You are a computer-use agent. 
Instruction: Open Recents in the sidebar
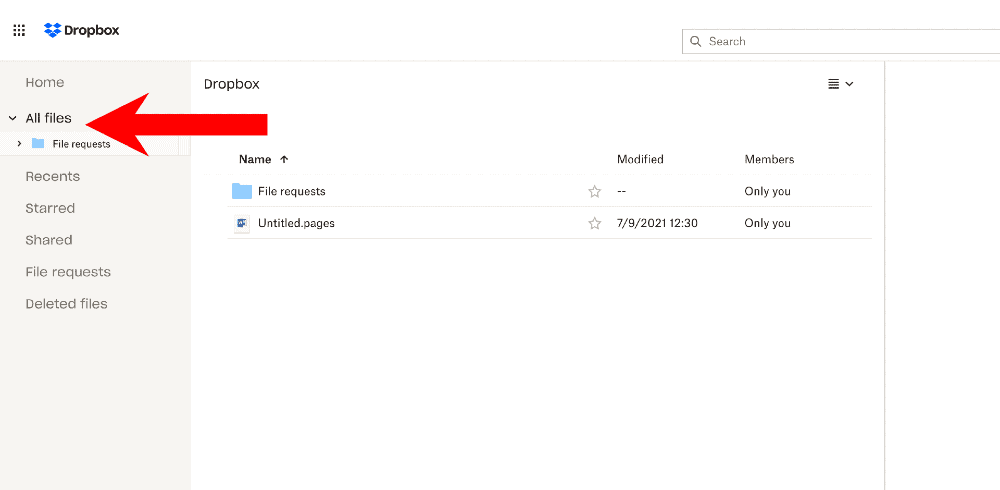pyautogui.click(x=53, y=176)
